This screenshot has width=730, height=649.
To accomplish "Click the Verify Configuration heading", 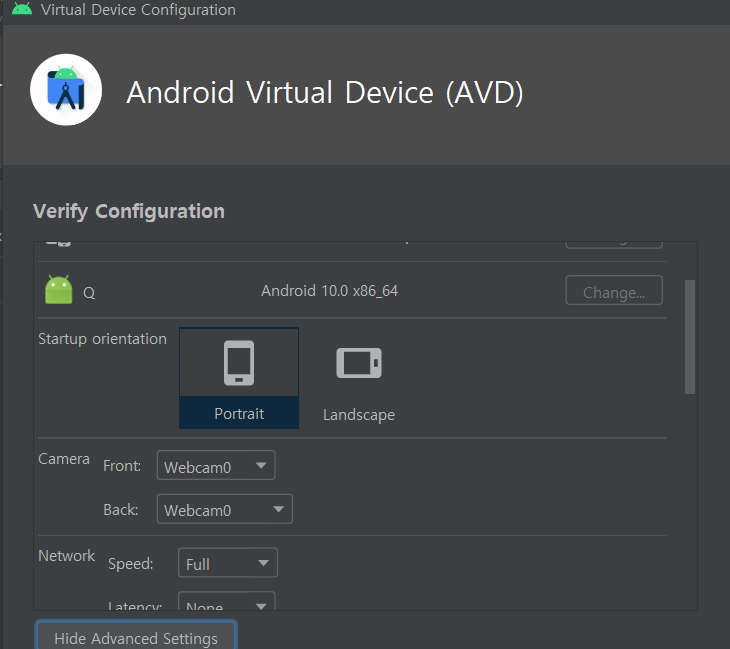I will point(129,211).
